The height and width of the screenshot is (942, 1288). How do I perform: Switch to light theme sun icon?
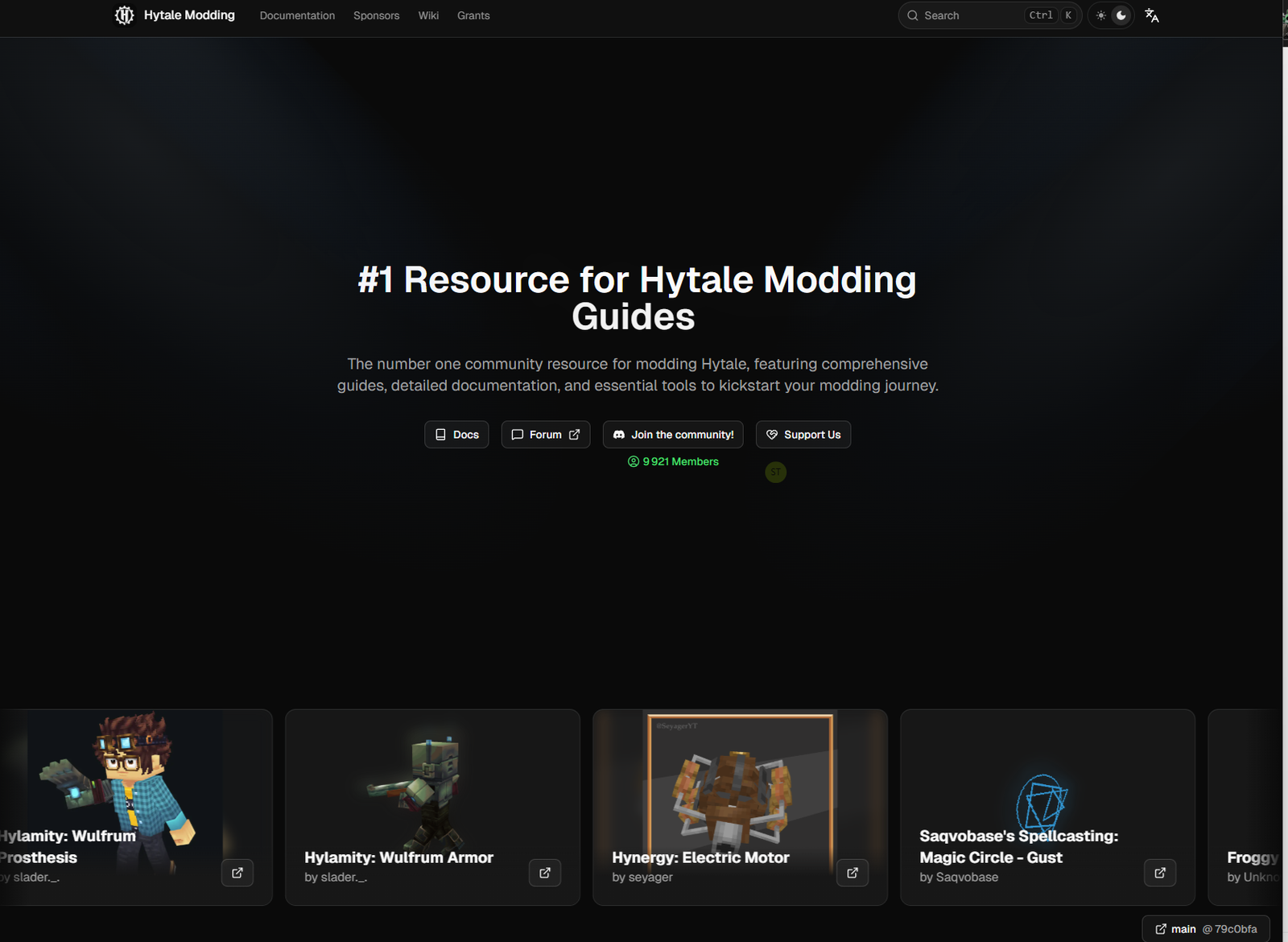1100,15
